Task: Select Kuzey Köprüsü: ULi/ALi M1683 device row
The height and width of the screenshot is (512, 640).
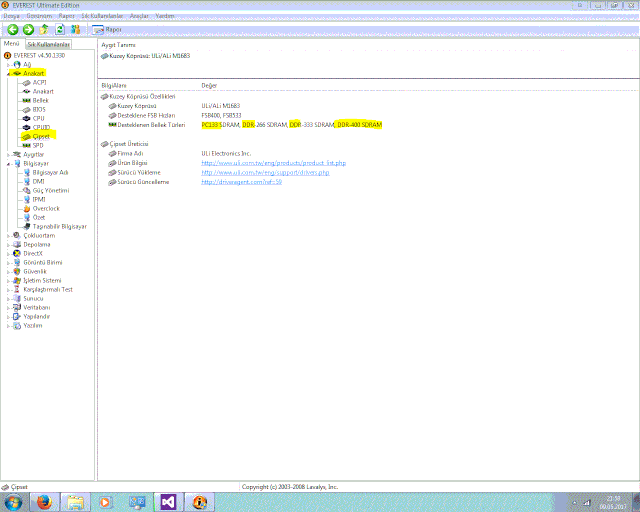Action: click(x=146, y=56)
